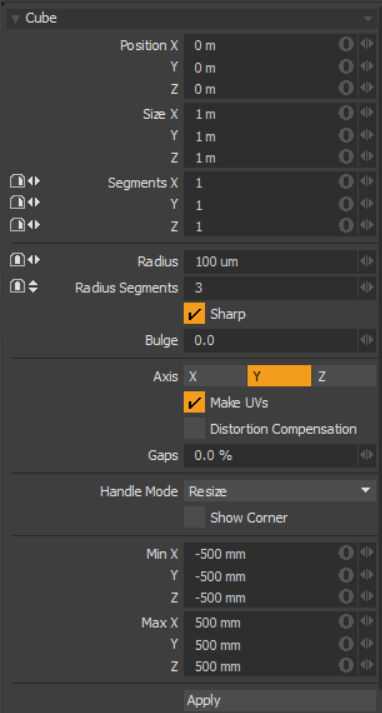Image resolution: width=382 pixels, height=713 pixels.
Task: Click the Apply button
Action: pyautogui.click(x=280, y=700)
